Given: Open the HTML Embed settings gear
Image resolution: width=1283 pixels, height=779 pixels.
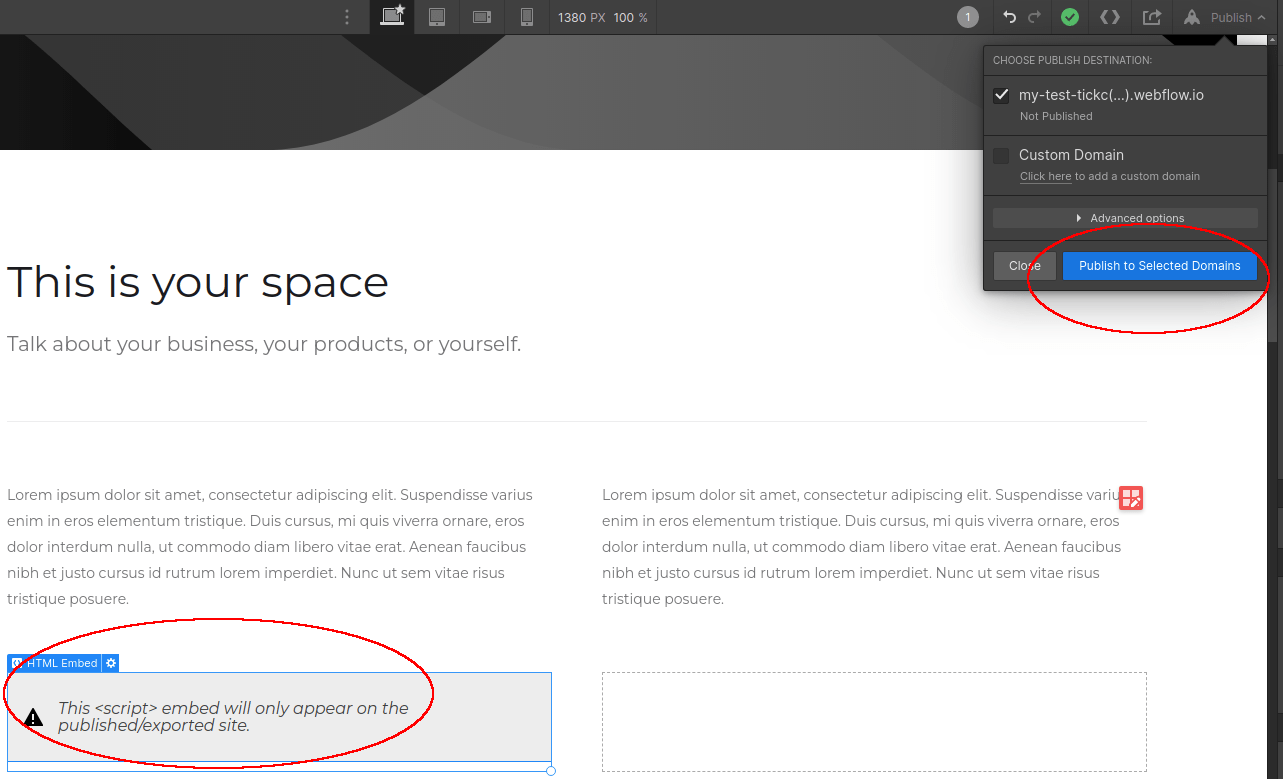Looking at the screenshot, I should tap(110, 662).
